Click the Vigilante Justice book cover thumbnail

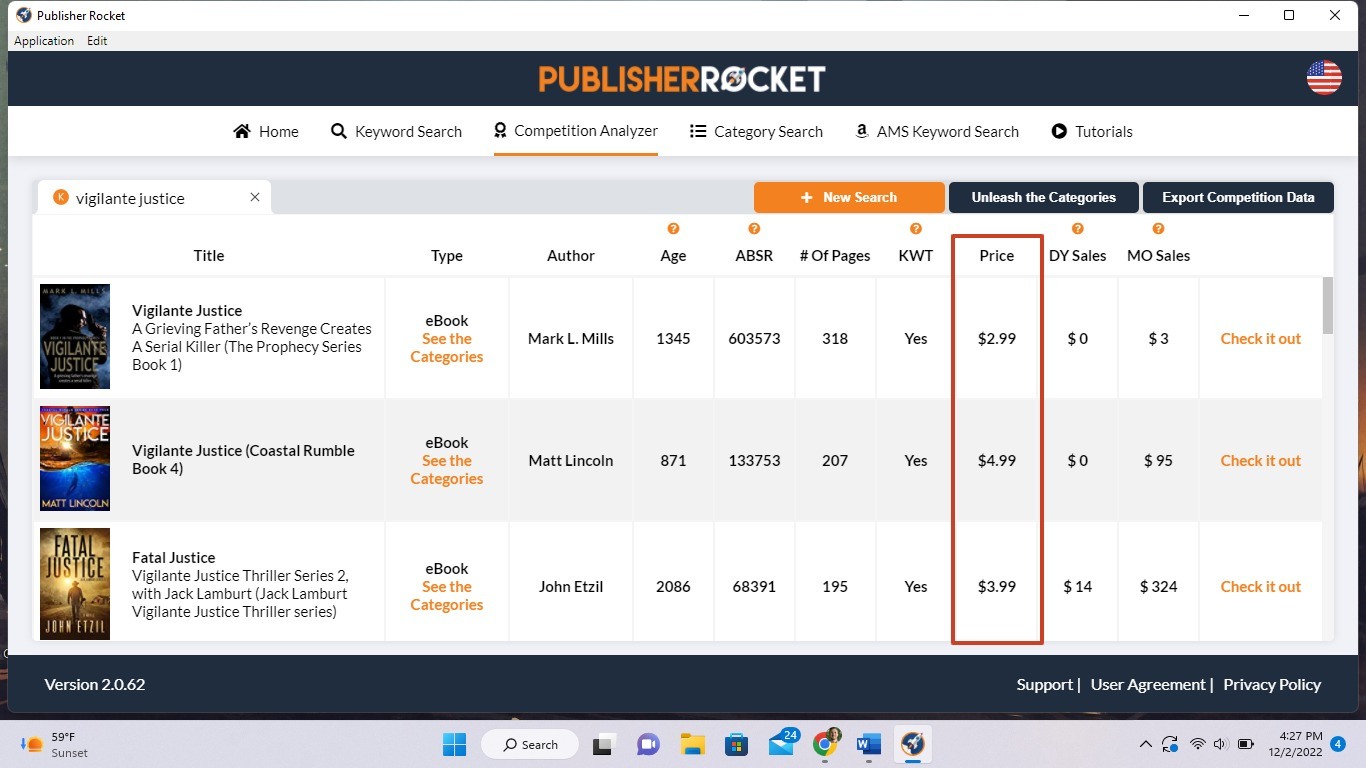click(x=74, y=336)
